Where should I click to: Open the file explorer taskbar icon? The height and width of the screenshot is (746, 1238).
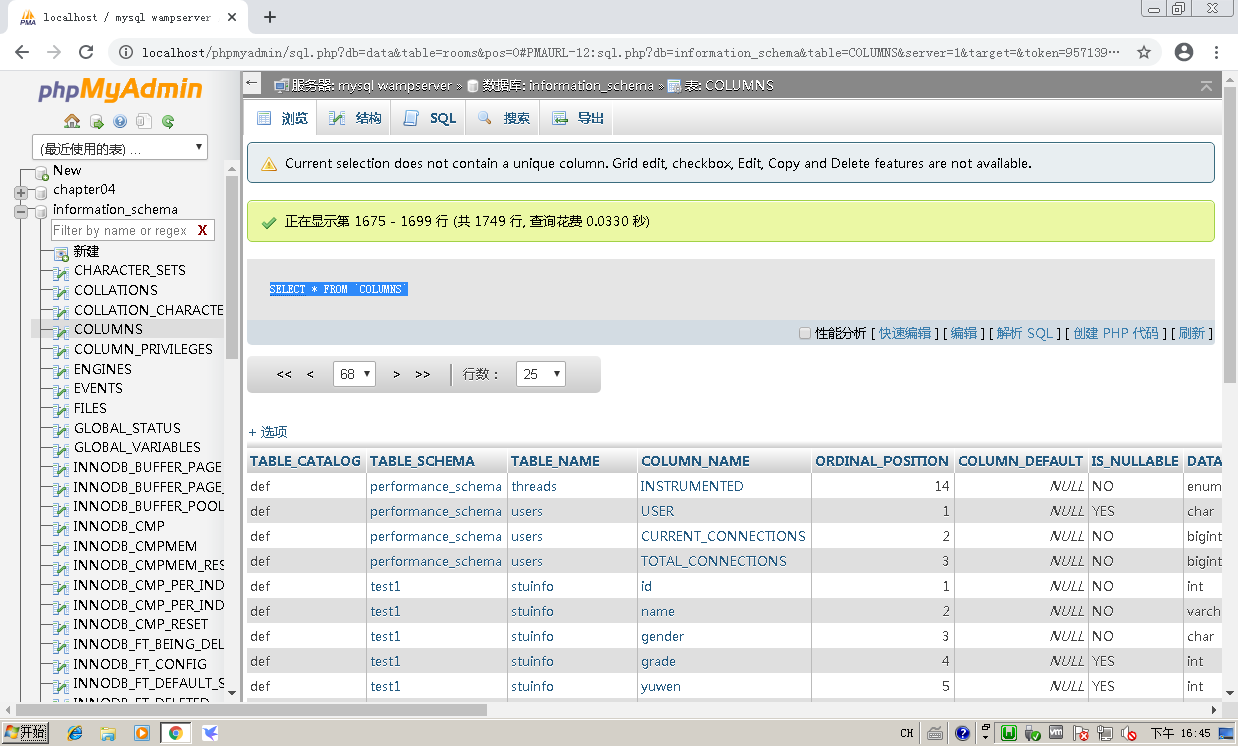pos(108,733)
